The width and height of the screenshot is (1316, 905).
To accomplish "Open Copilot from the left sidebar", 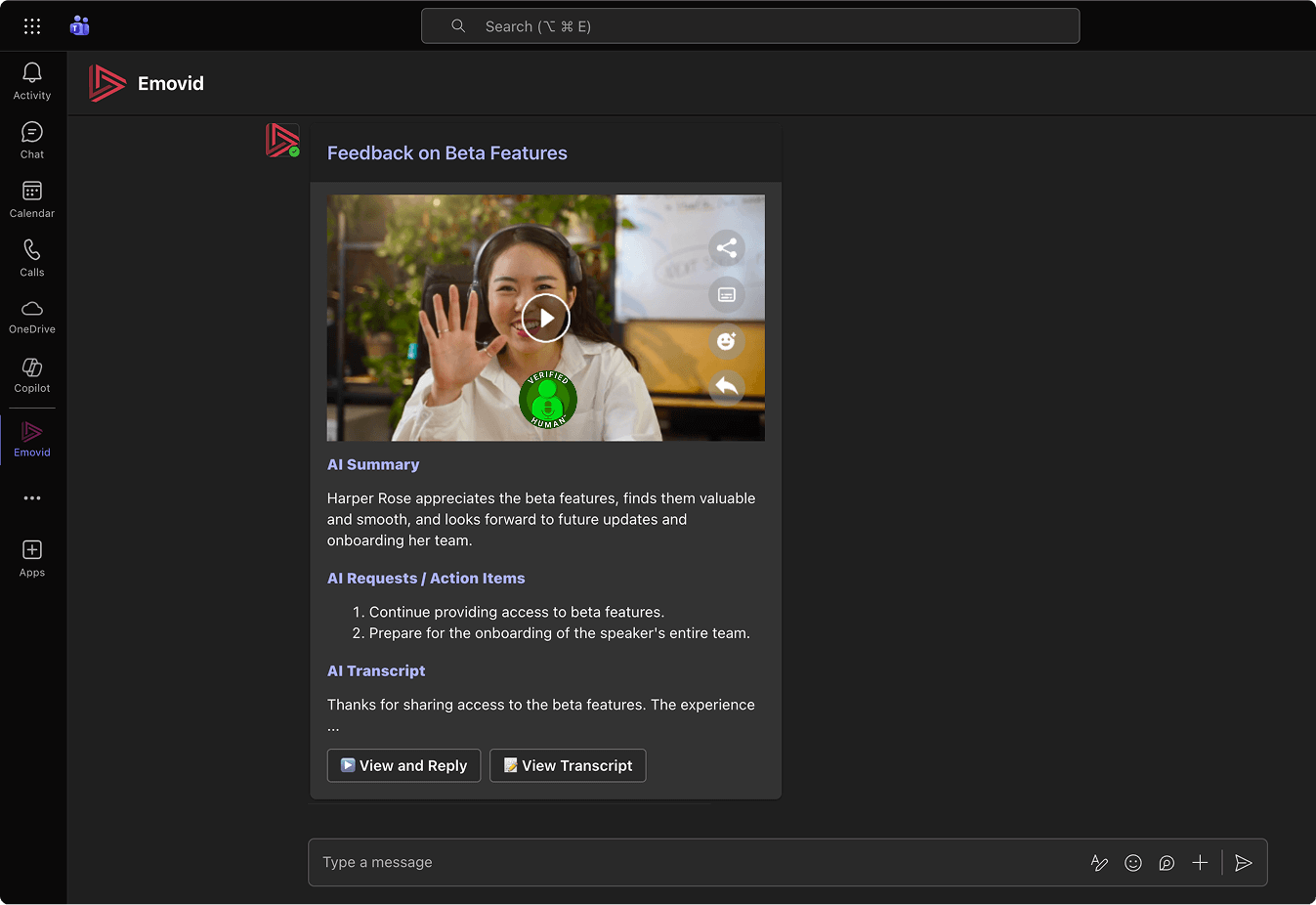I will (x=31, y=374).
